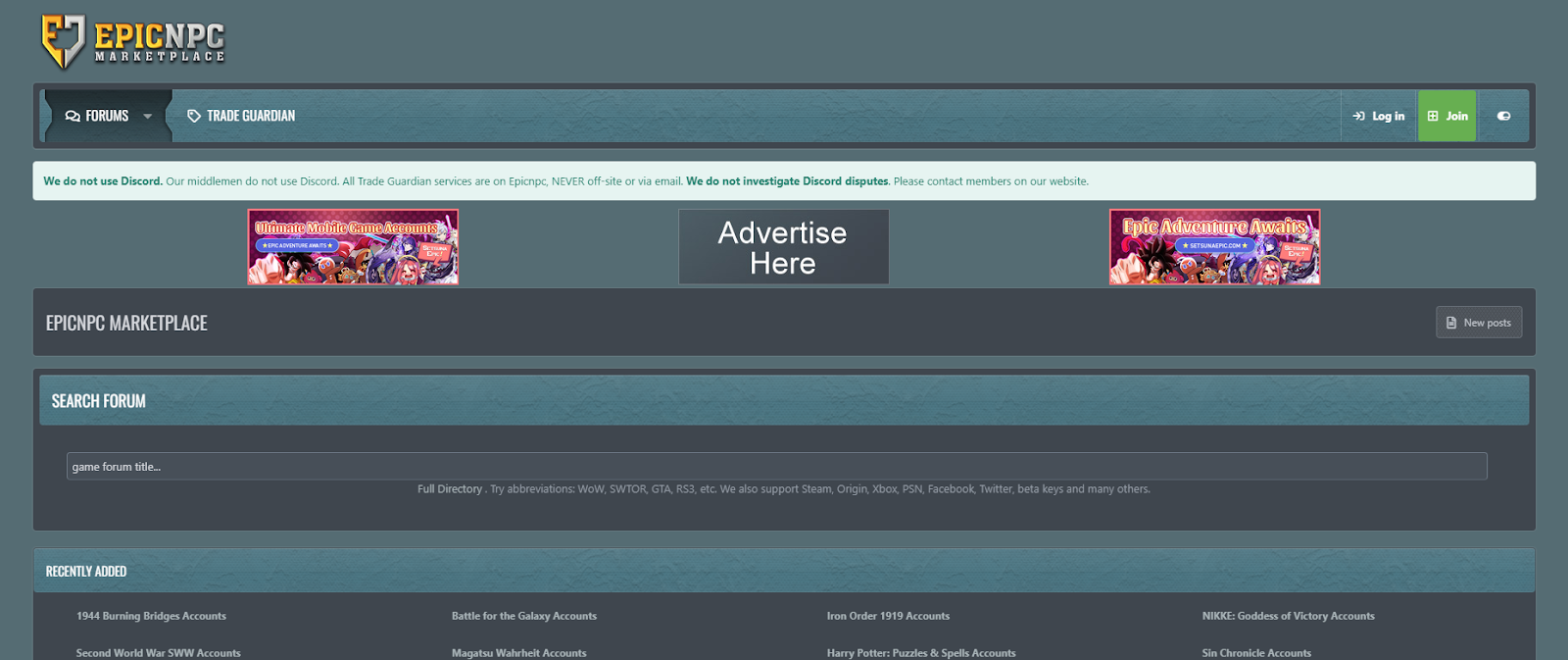
Task: Expand the Forums dropdown arrow
Action: (148, 116)
